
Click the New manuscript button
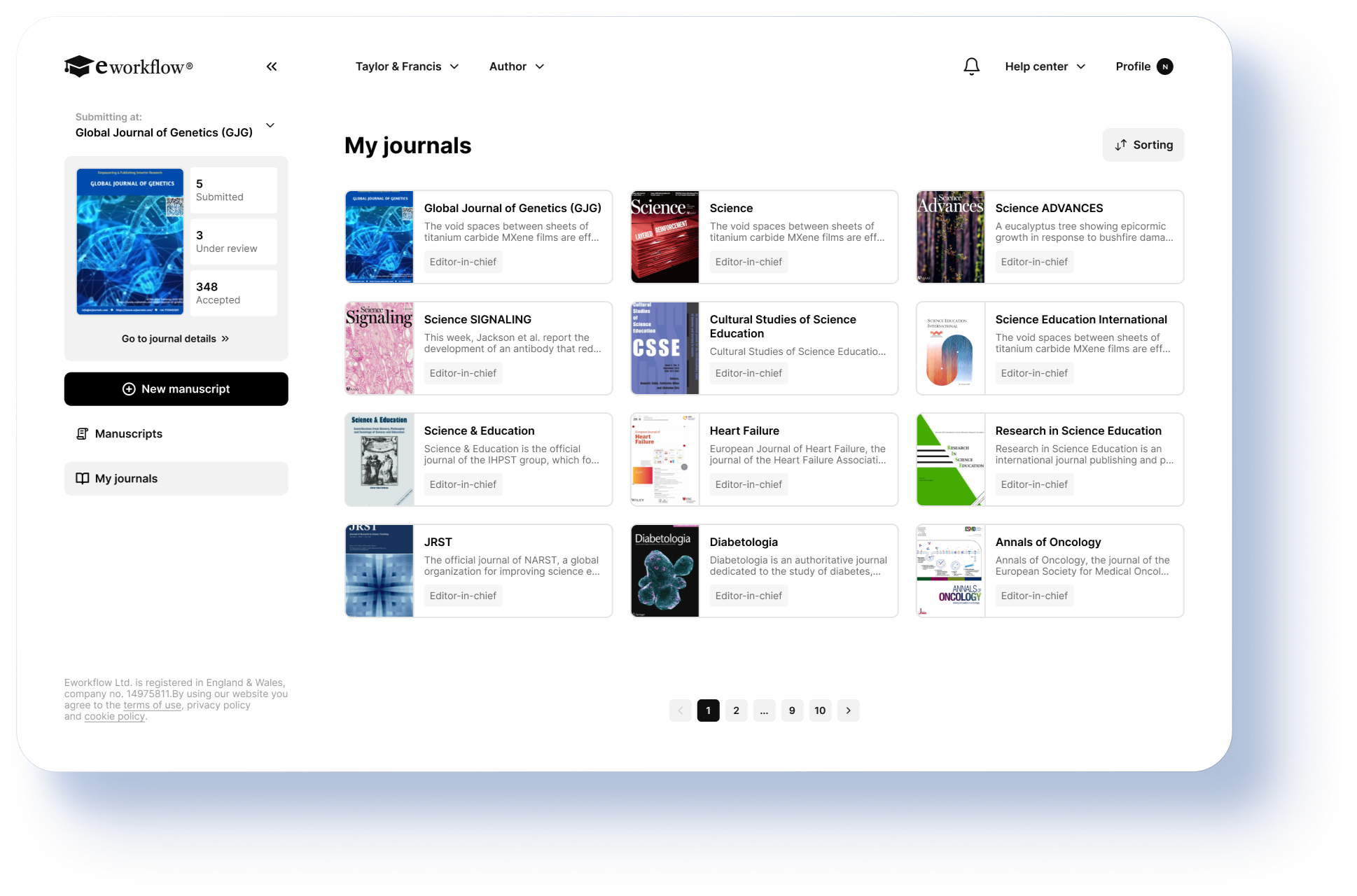176,389
